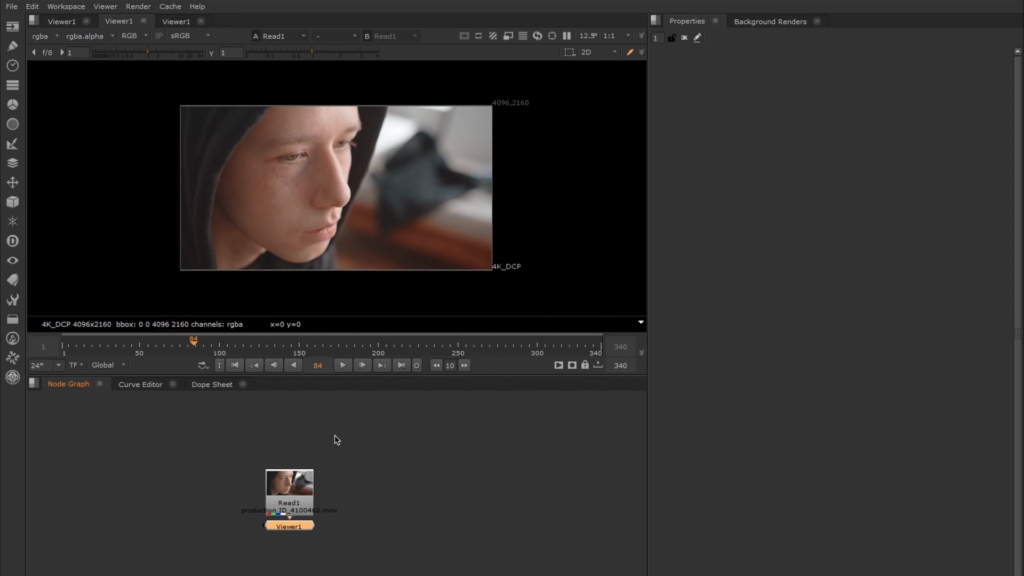Open the Transform nodes arrows icon
1024x576 pixels.
[12, 182]
